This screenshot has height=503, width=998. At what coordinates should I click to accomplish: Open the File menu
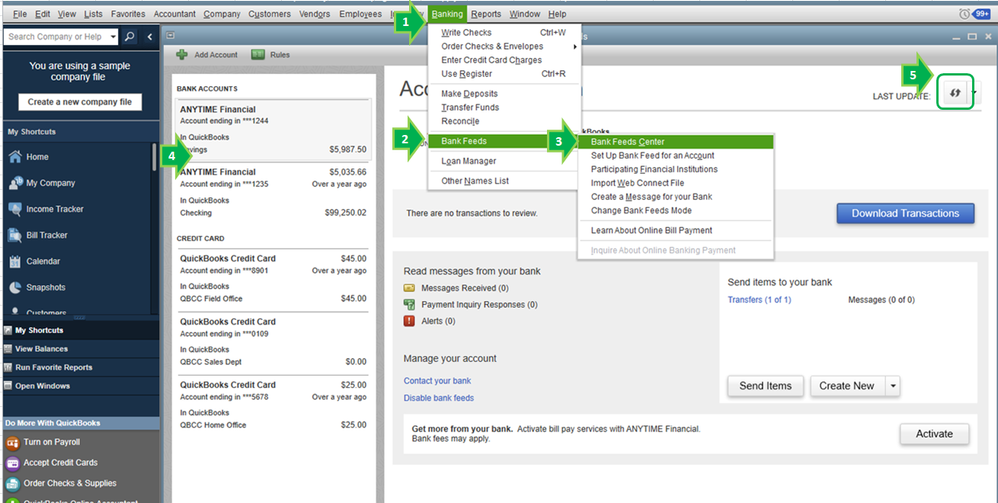[x=20, y=13]
